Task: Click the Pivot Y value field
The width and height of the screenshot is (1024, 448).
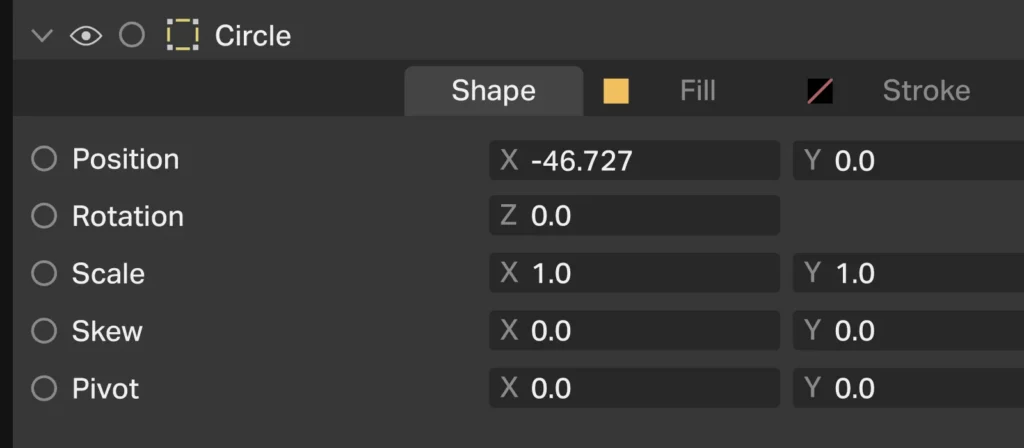Action: tap(908, 388)
